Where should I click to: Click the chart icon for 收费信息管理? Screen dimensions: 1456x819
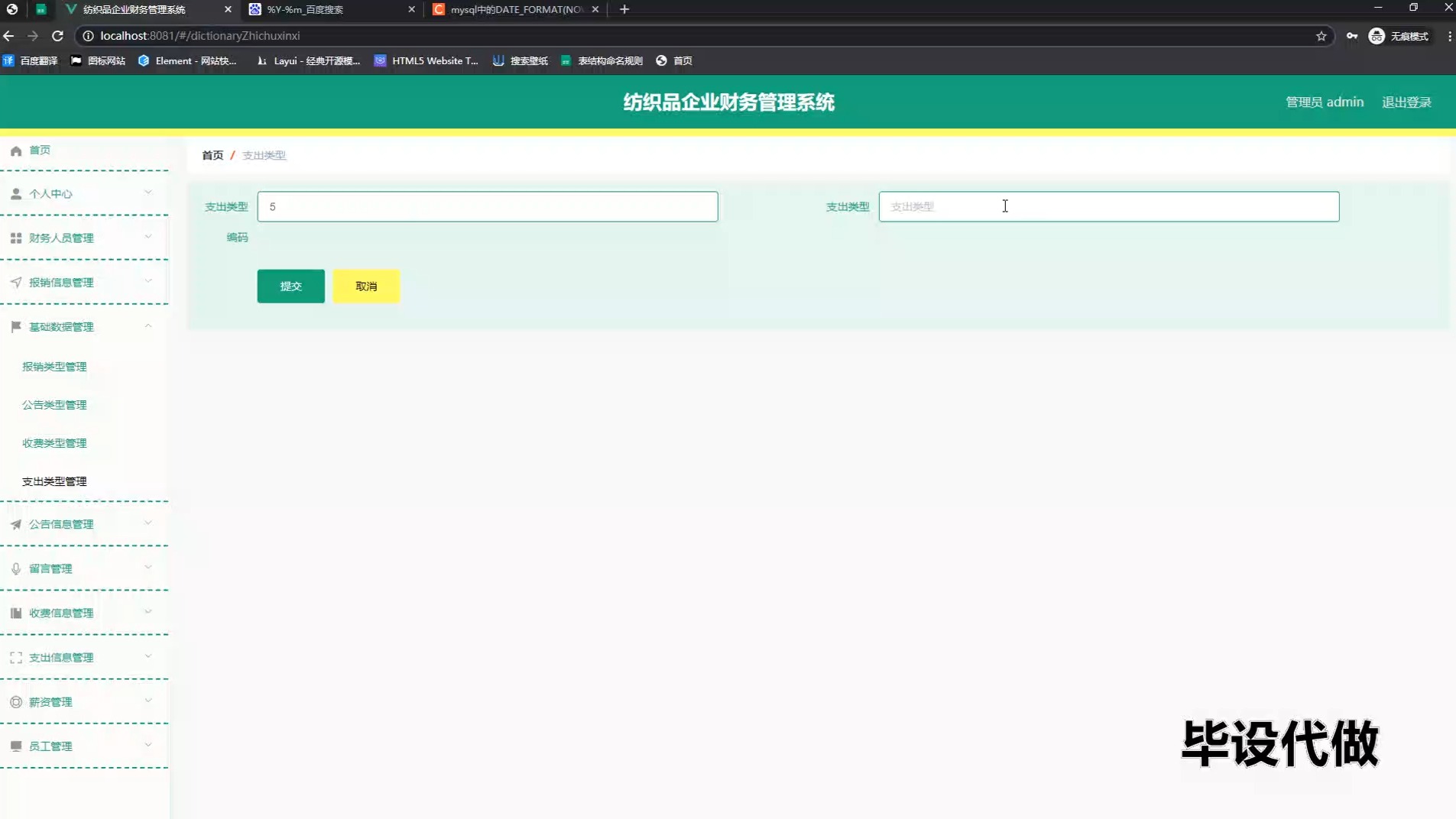(x=16, y=613)
